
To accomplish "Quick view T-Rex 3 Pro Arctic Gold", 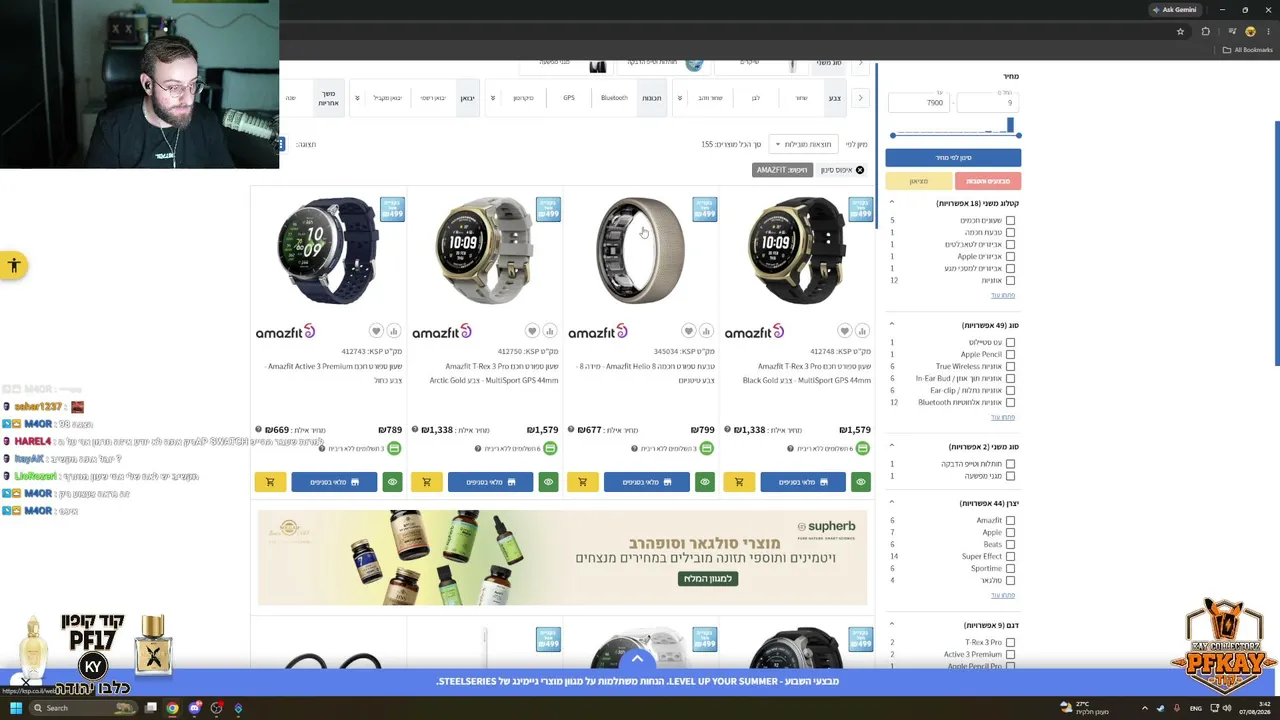I will click(x=548, y=482).
